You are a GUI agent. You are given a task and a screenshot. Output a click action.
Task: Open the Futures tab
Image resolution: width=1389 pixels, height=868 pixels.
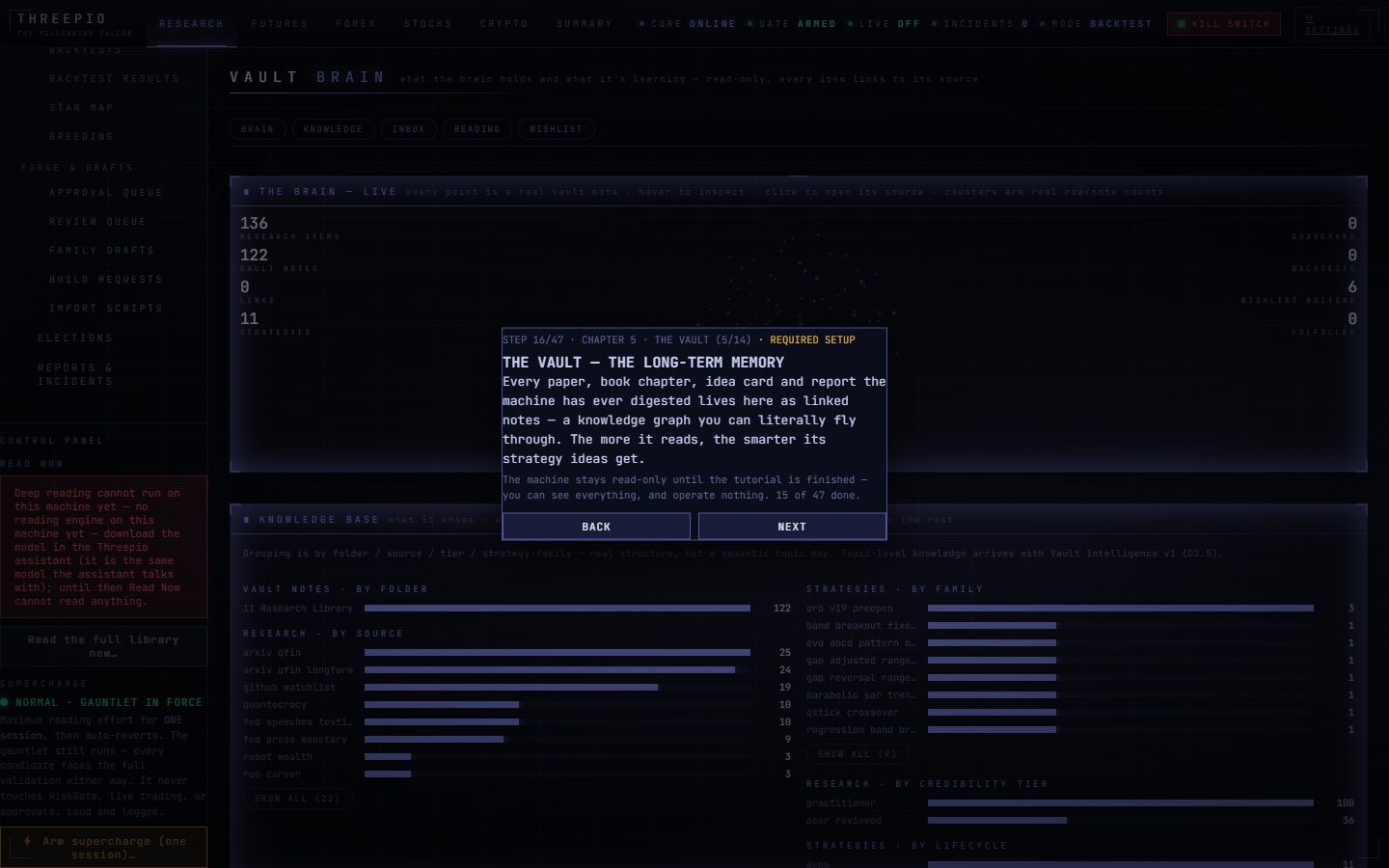pyautogui.click(x=280, y=24)
